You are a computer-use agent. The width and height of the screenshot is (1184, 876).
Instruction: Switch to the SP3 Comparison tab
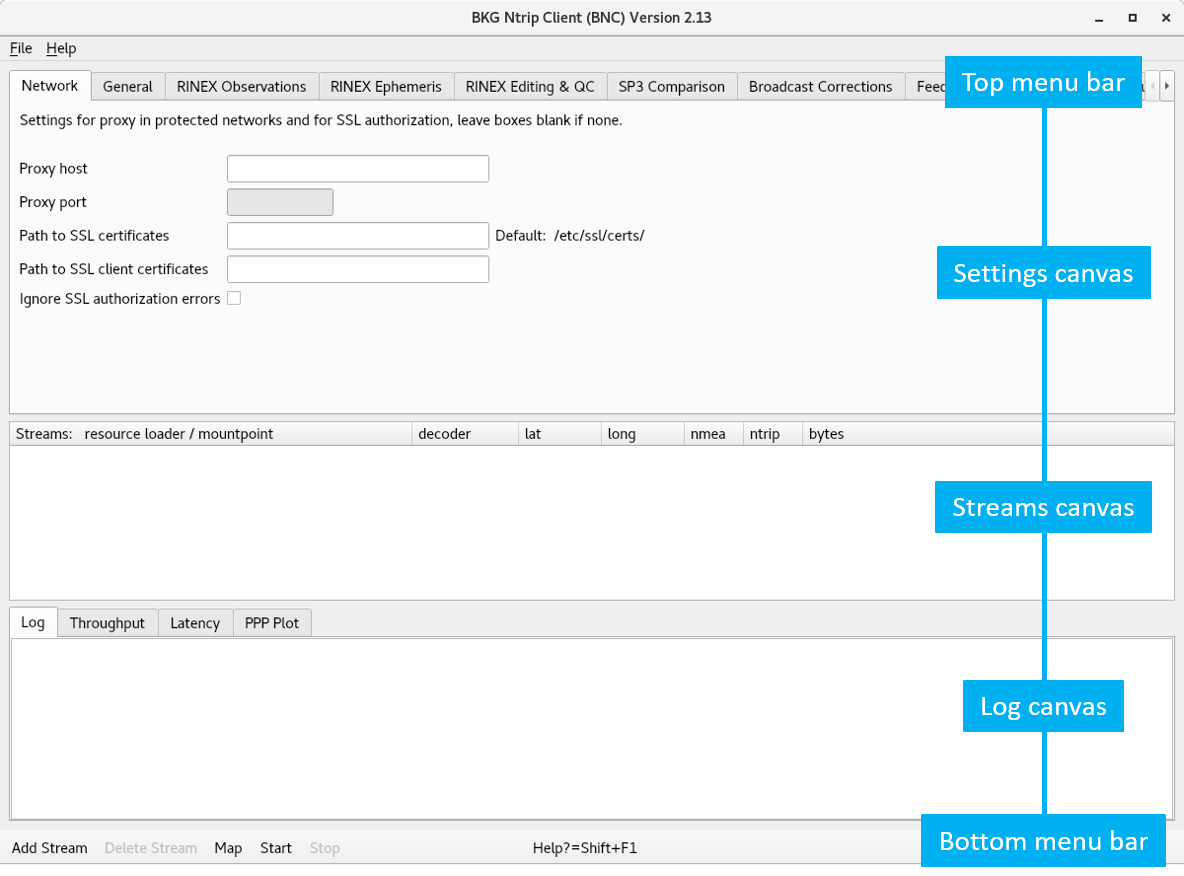[671, 87]
